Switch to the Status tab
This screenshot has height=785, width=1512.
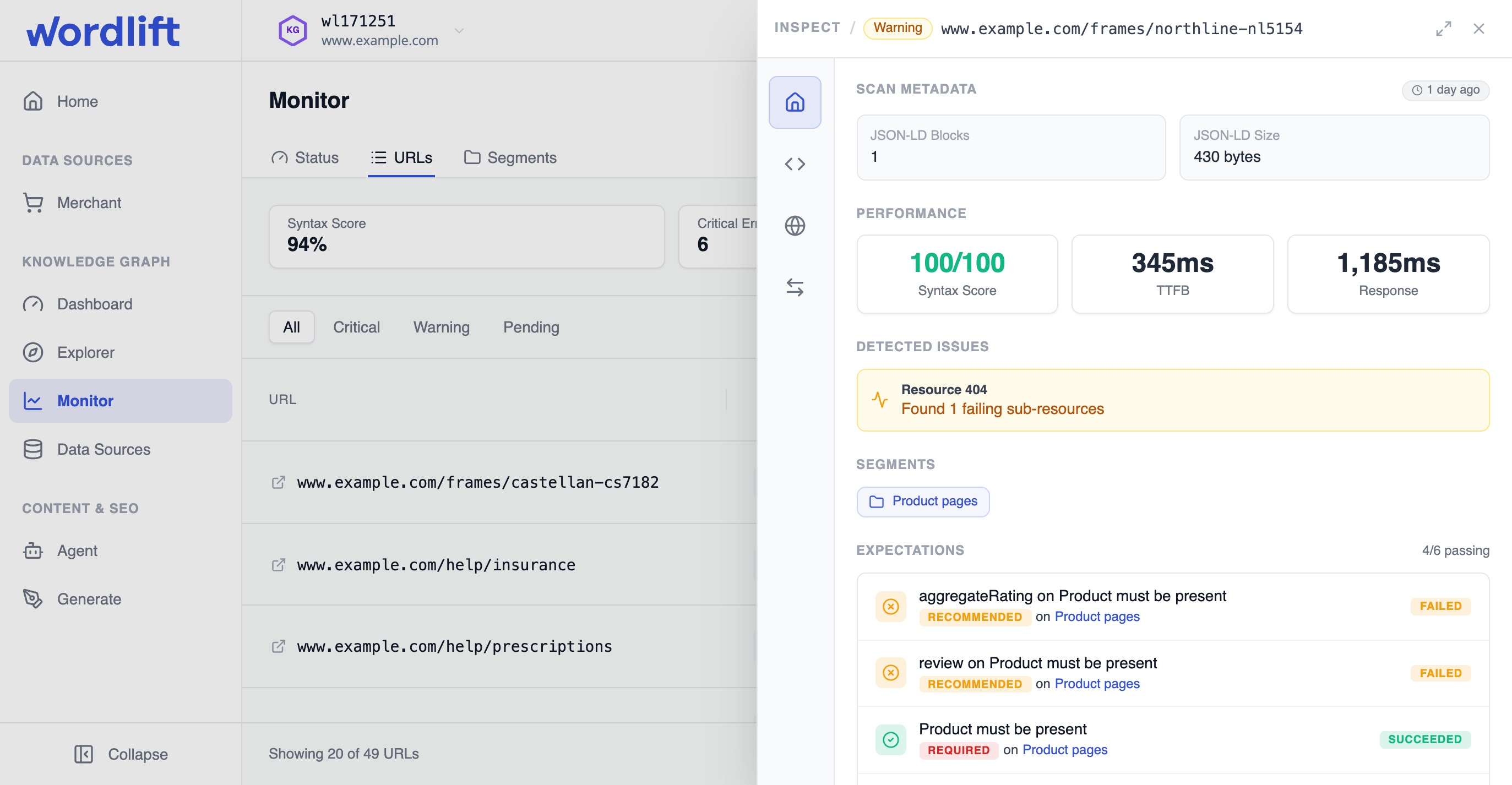click(304, 157)
